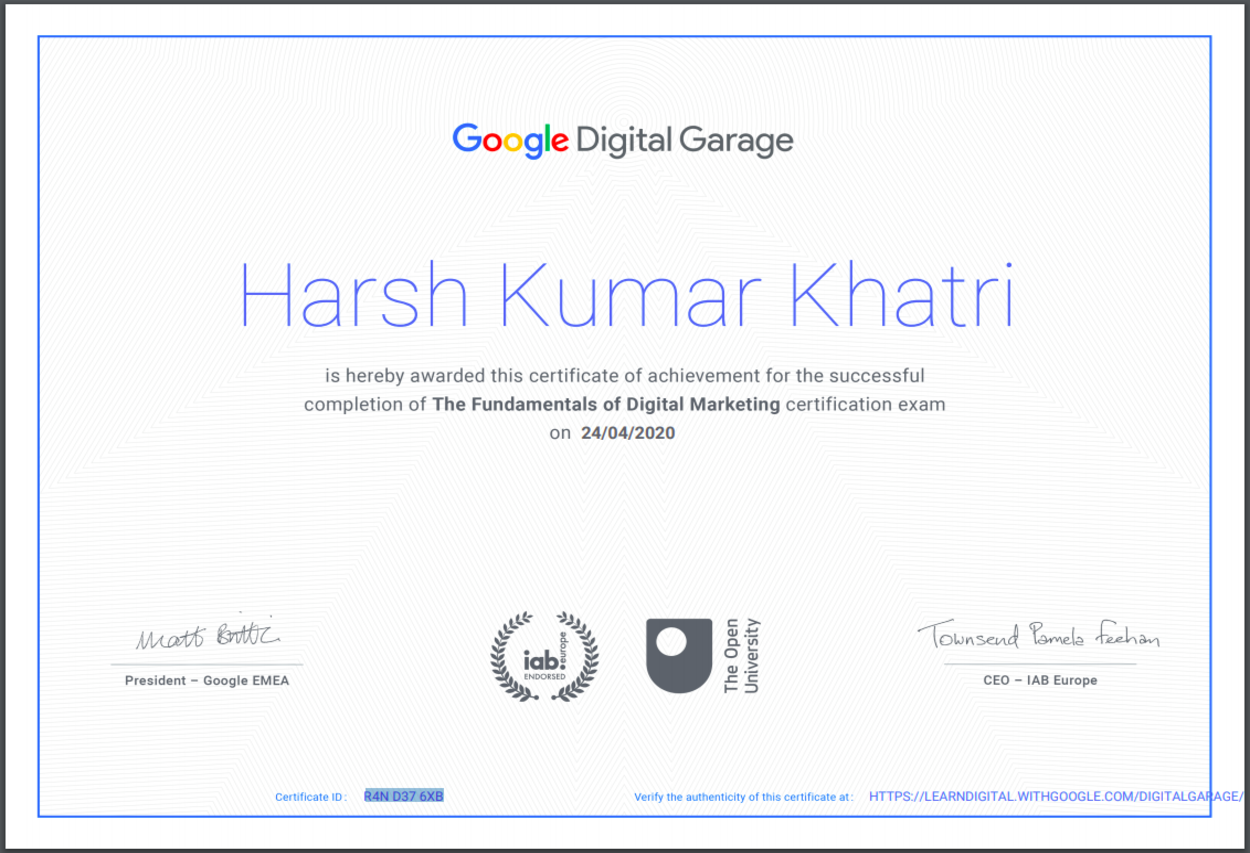
Task: Click the CEO – IAB Europe caption
Action: click(x=1040, y=681)
